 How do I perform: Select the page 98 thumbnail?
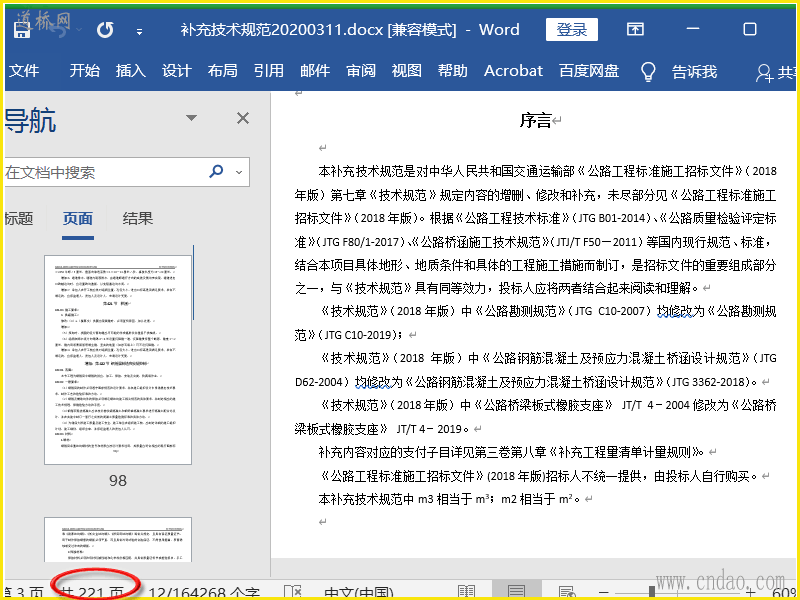tap(118, 358)
